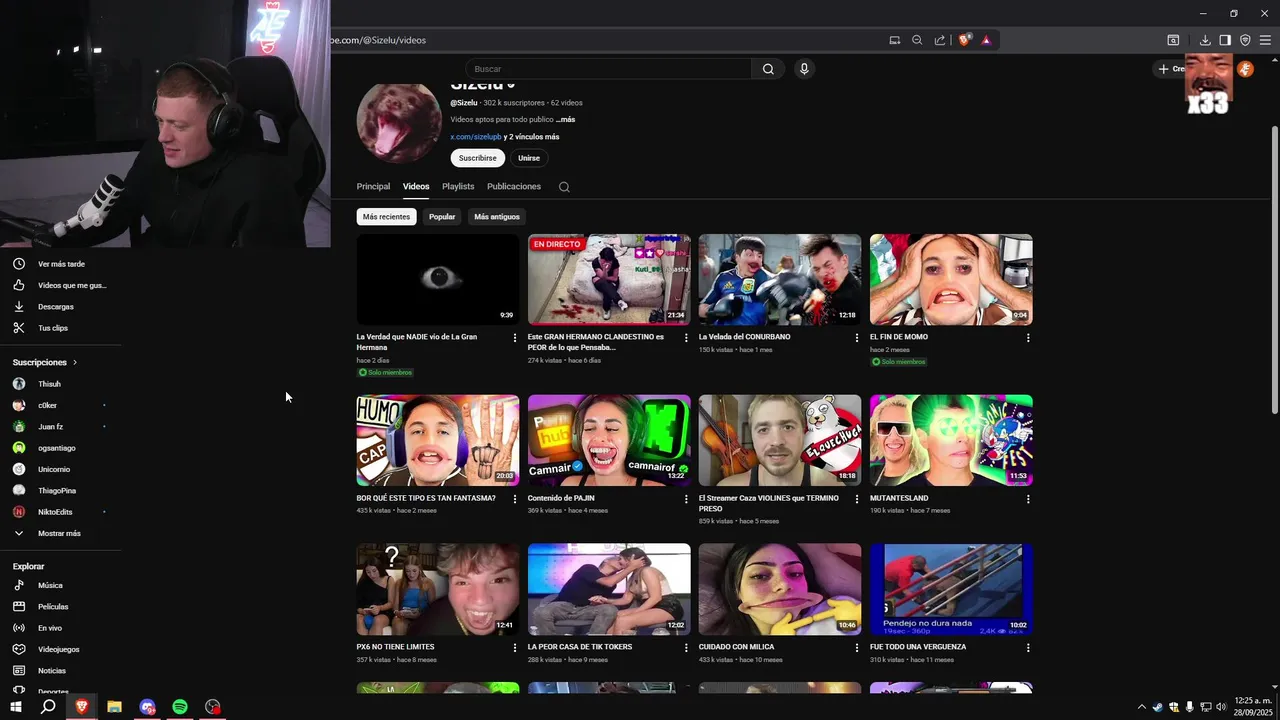
Task: Open browser downloads icon
Action: click(1205, 40)
